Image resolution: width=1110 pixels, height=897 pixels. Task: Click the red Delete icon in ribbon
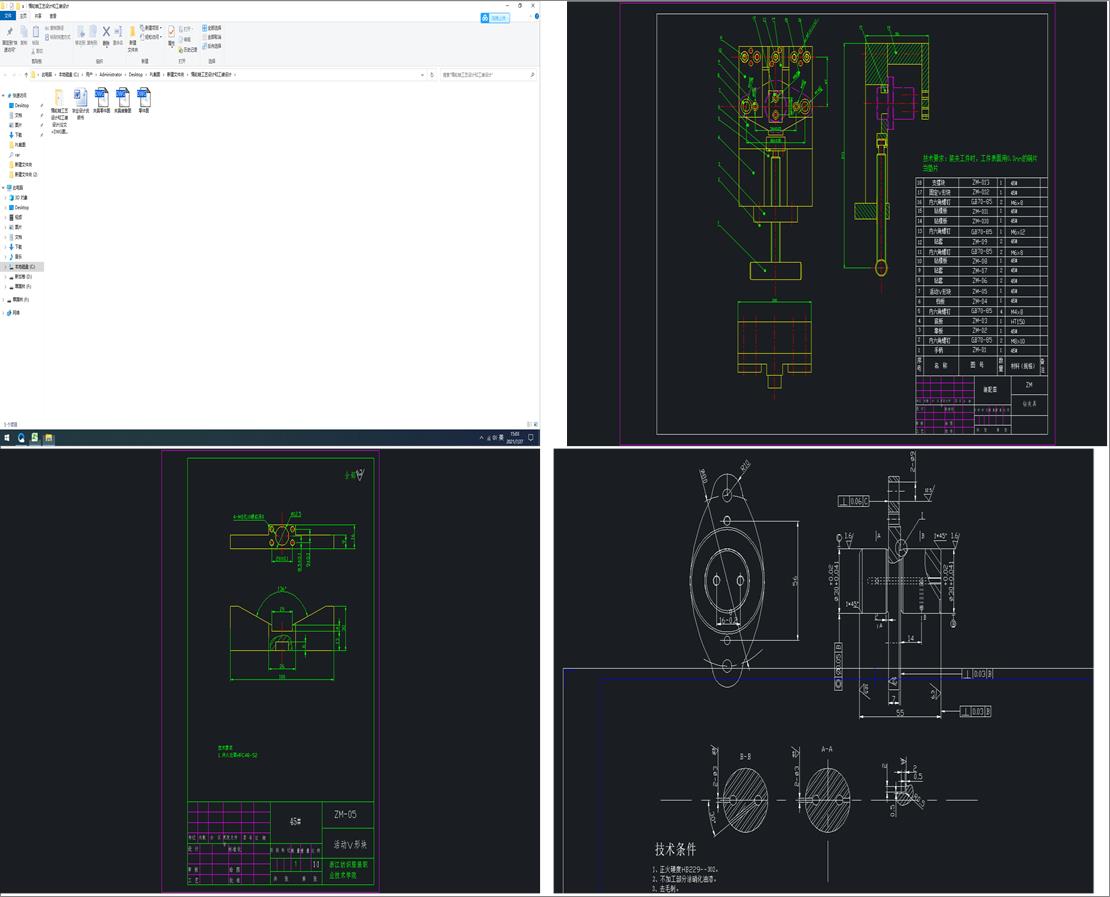pyautogui.click(x=106, y=33)
